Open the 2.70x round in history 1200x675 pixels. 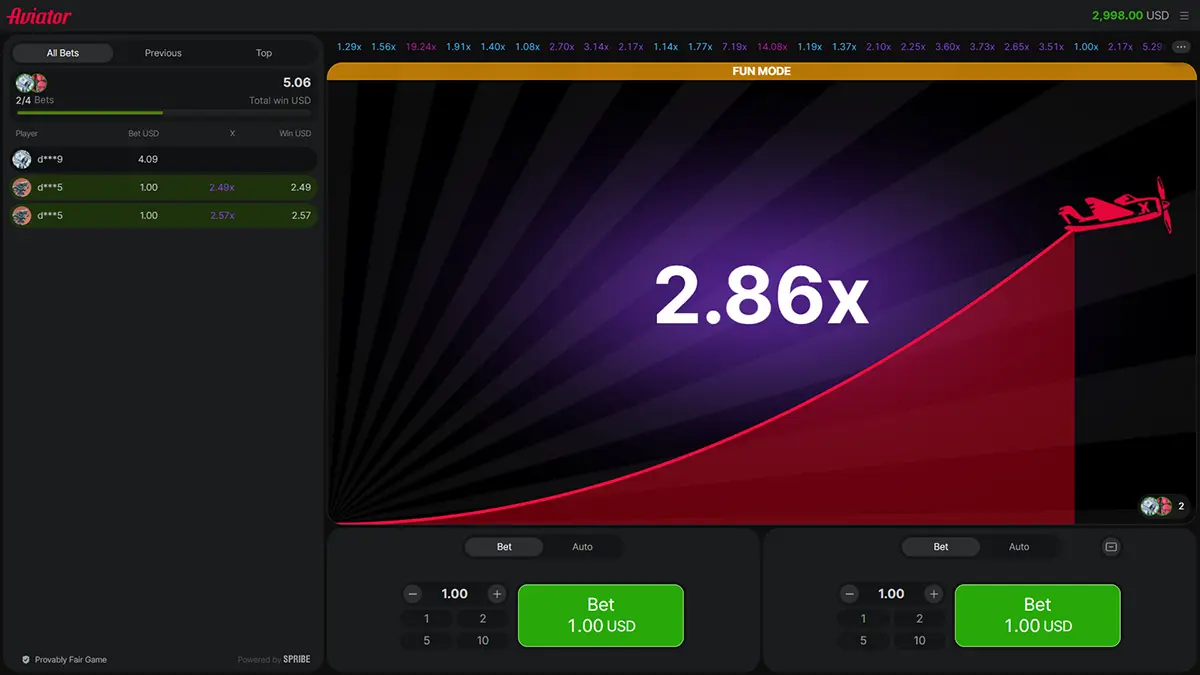[x=562, y=47]
